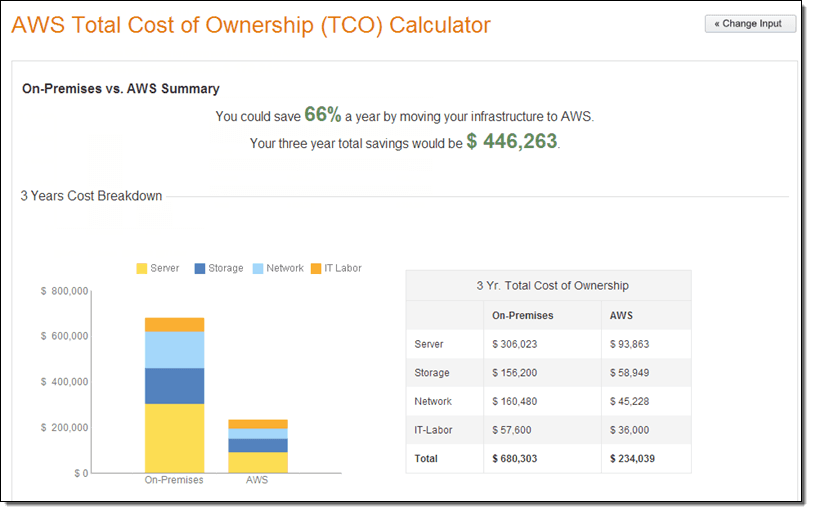
Task: Click the Change Input button
Action: point(750,24)
